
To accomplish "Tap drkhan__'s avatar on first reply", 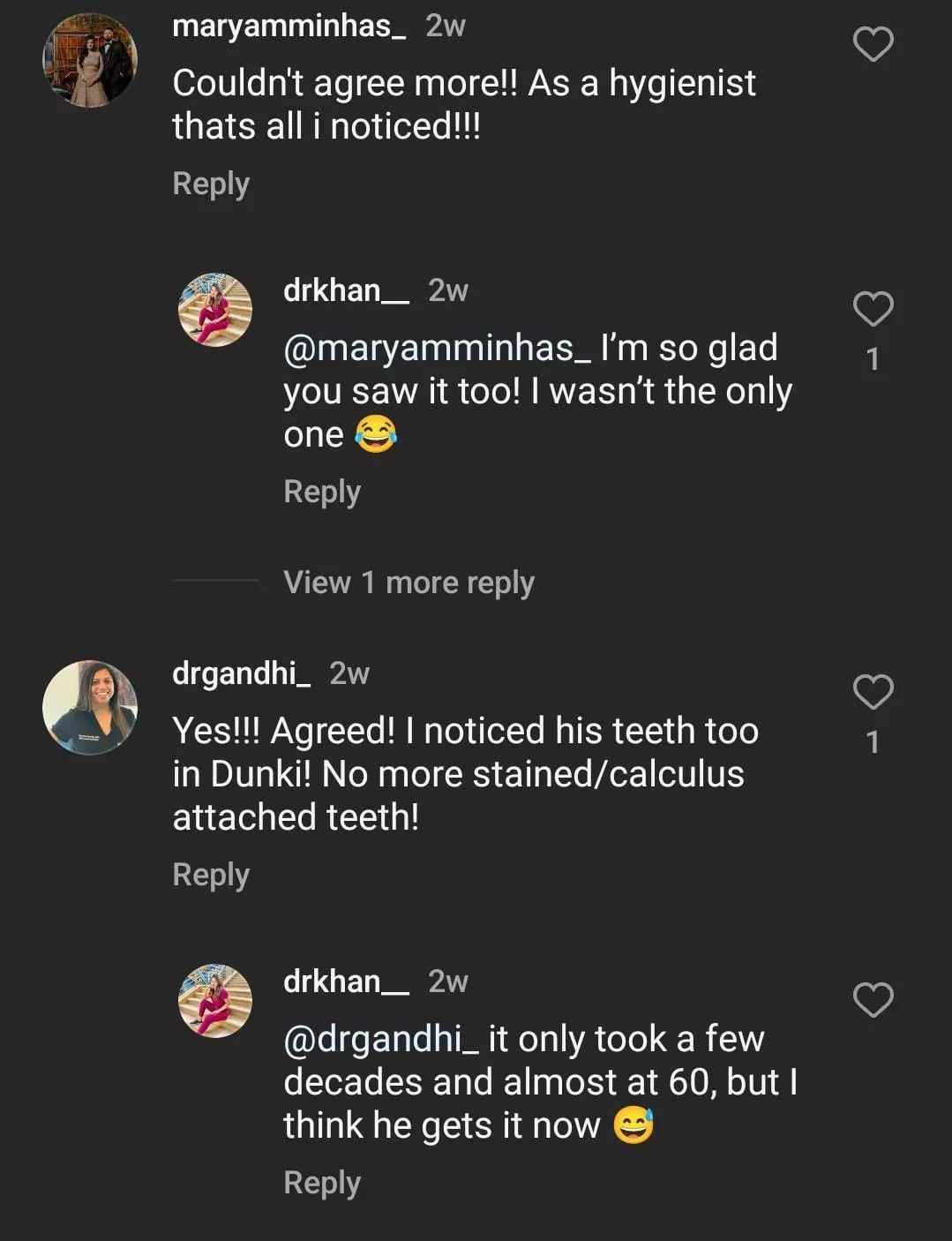I will point(215,310).
